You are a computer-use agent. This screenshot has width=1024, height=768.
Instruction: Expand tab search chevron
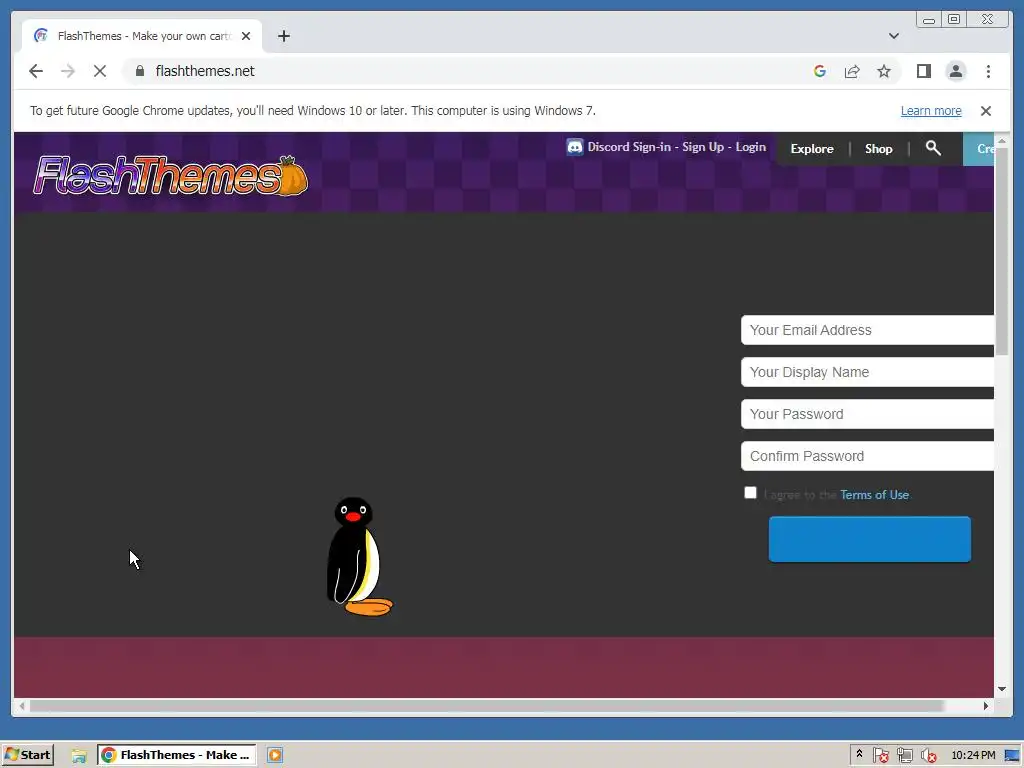(893, 36)
